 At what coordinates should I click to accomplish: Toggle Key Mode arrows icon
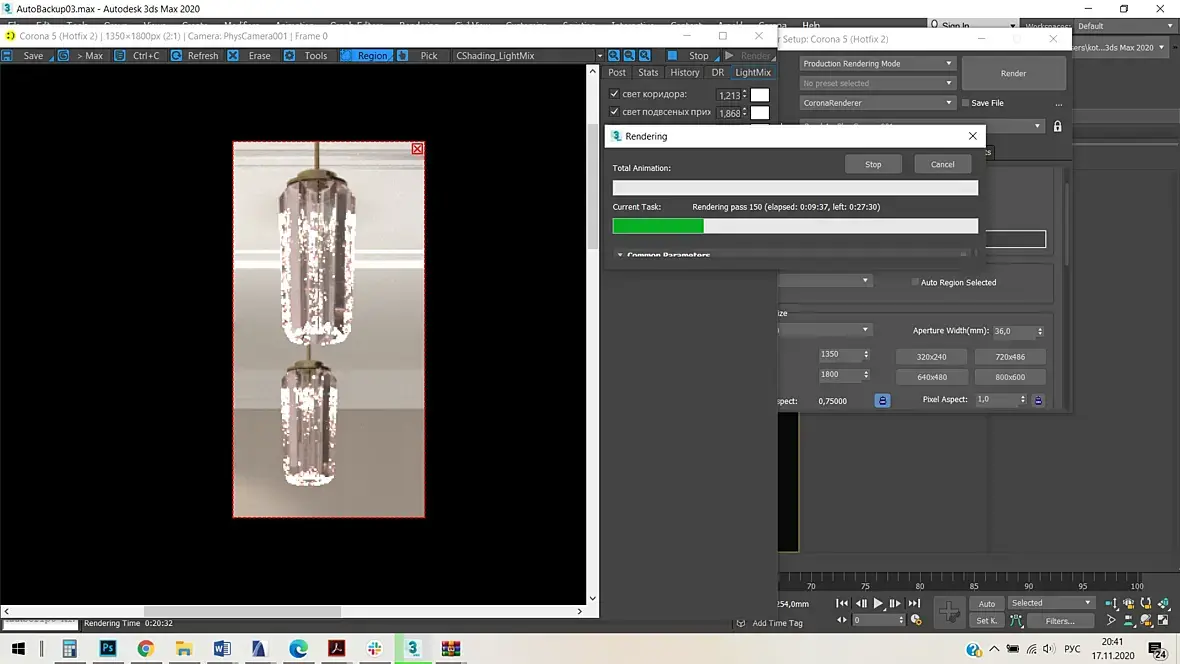[842, 620]
